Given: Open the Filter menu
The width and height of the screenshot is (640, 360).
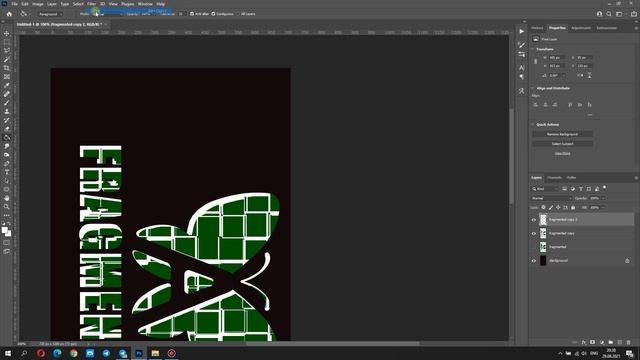Looking at the screenshot, I should (91, 4).
